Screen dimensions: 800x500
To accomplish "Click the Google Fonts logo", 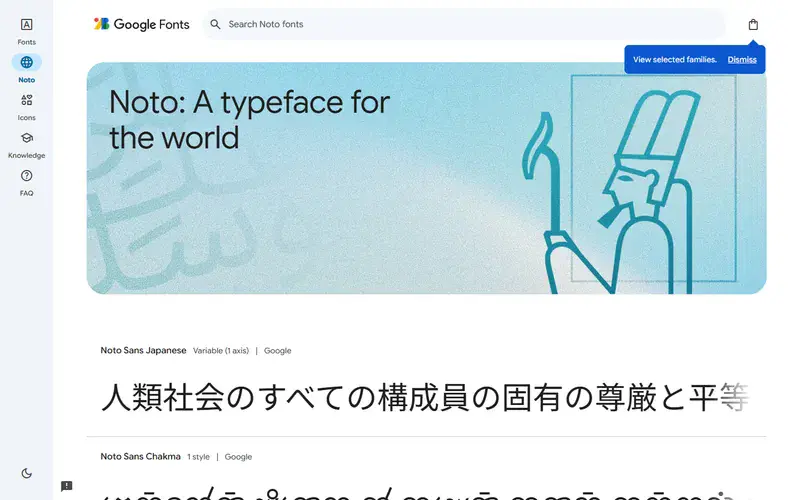I will (x=141, y=24).
